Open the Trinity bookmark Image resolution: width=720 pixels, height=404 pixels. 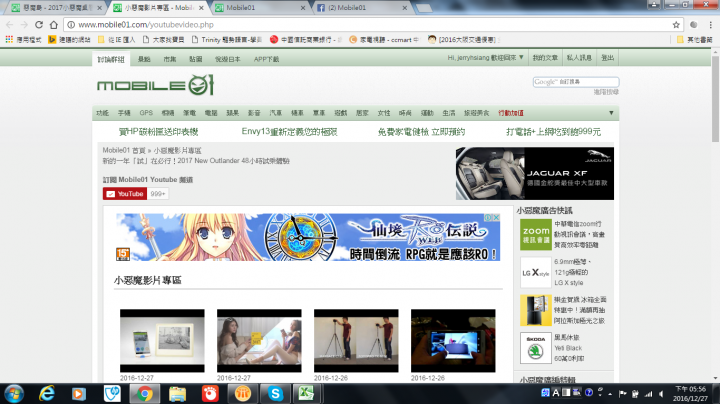(226, 40)
